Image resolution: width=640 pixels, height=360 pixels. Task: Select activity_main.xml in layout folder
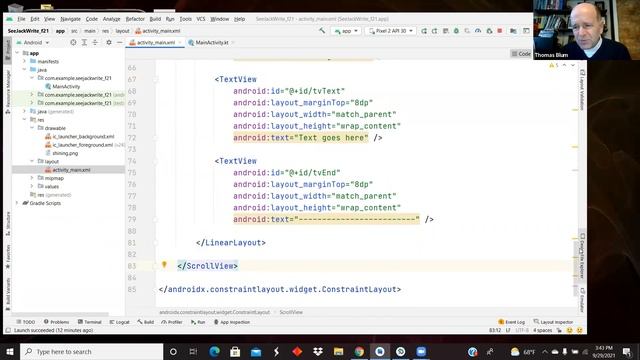click(x=68, y=170)
